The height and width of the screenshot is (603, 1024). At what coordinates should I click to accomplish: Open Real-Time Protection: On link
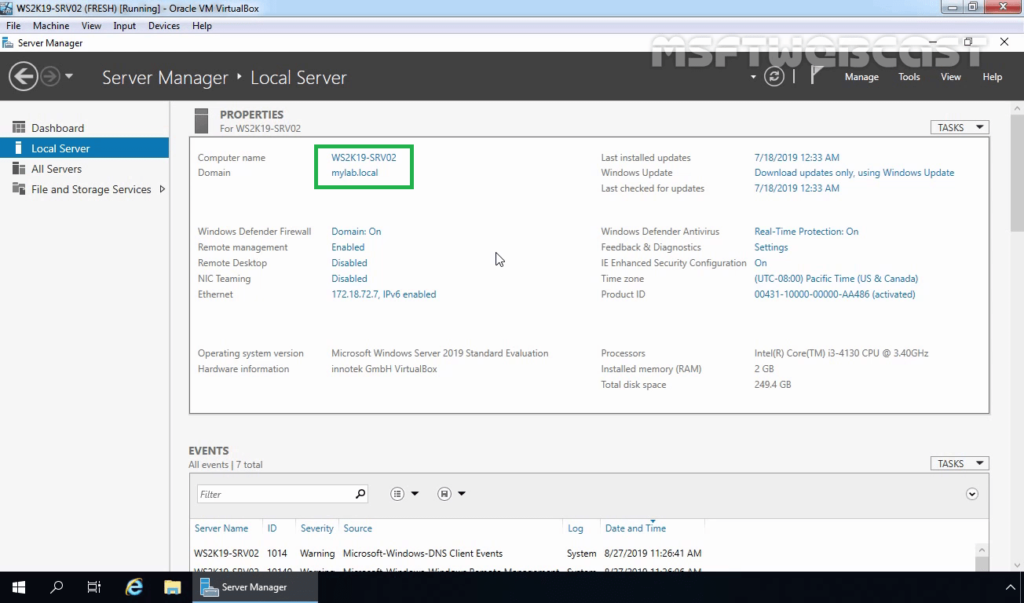click(806, 231)
